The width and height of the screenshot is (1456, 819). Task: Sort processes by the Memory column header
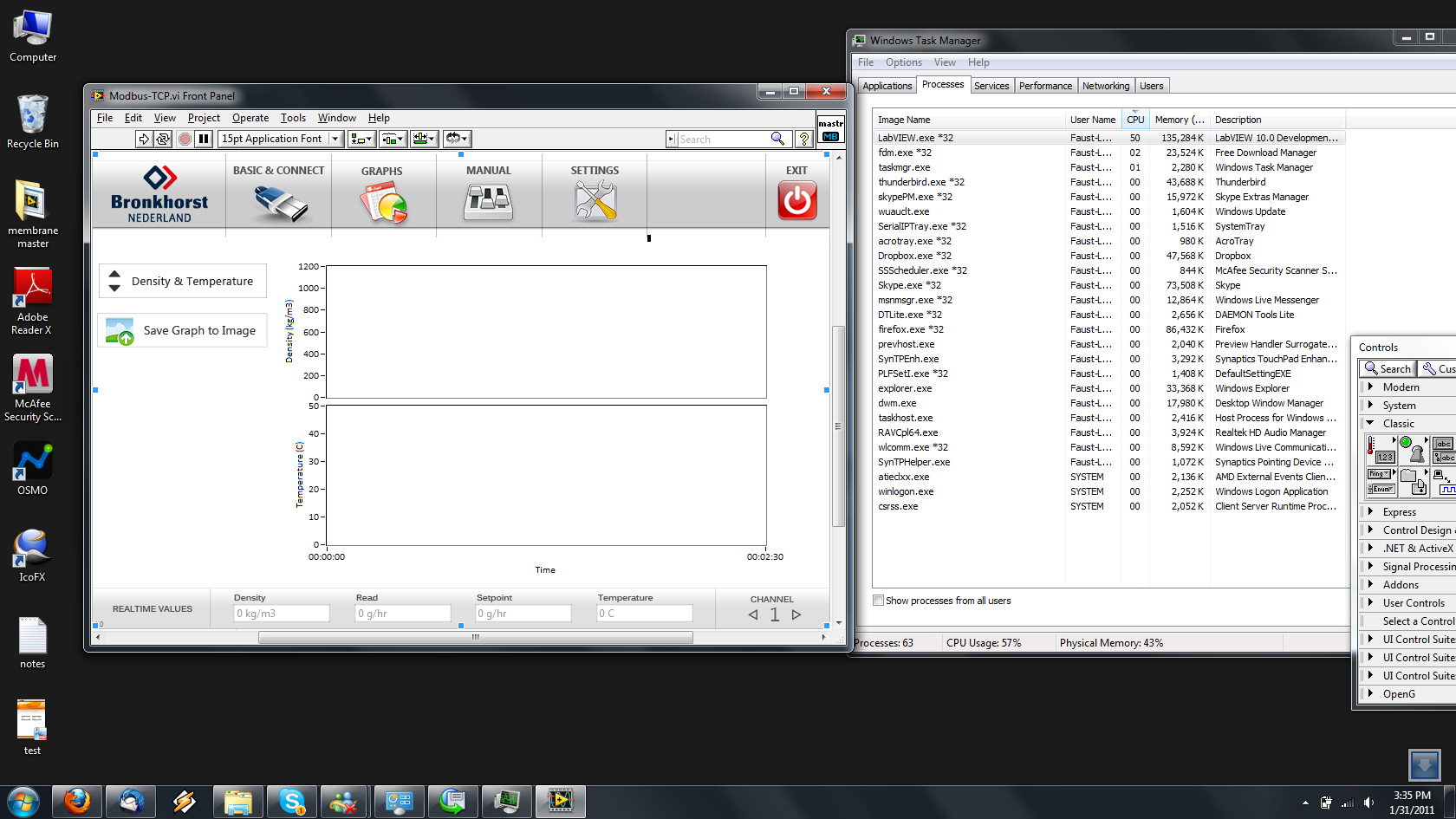point(1179,120)
